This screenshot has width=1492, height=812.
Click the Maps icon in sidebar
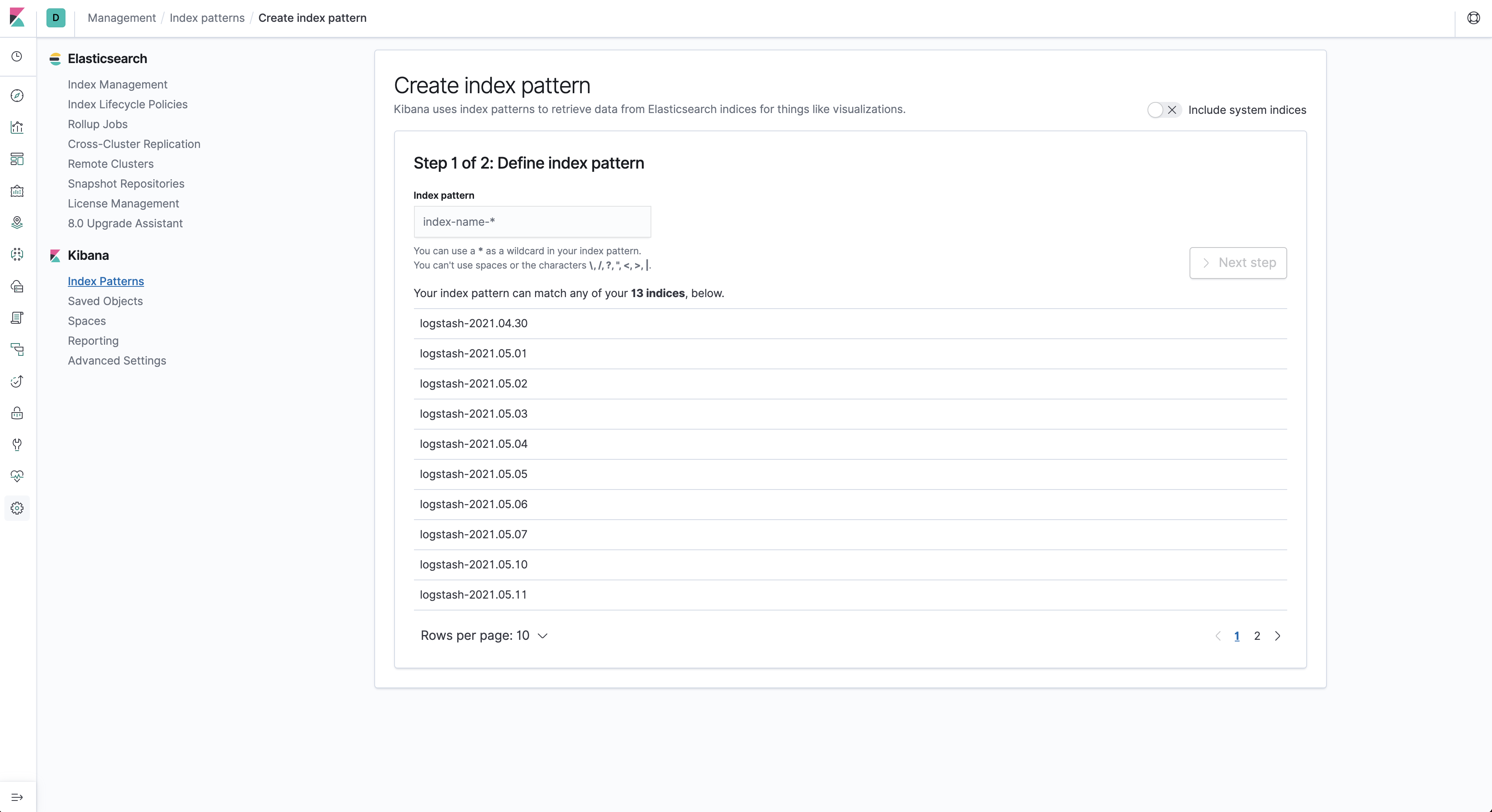tap(17, 222)
